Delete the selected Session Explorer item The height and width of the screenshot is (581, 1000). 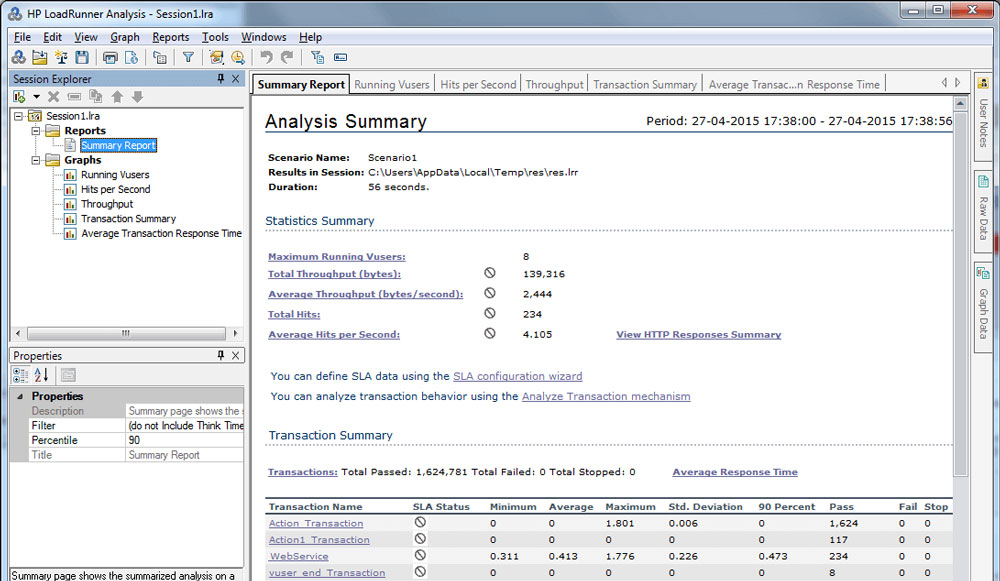point(54,97)
